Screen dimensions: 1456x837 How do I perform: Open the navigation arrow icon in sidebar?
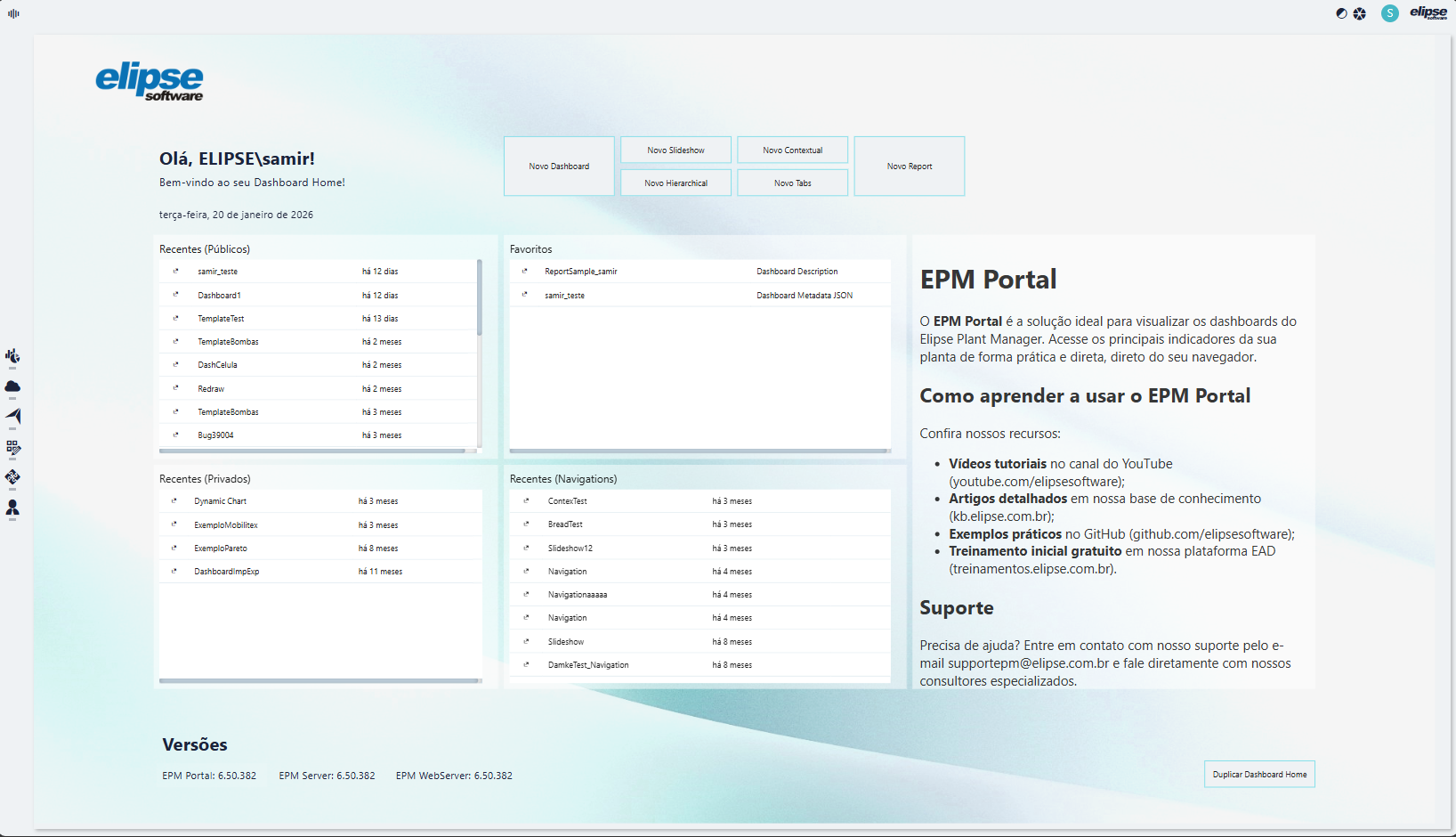tap(12, 416)
